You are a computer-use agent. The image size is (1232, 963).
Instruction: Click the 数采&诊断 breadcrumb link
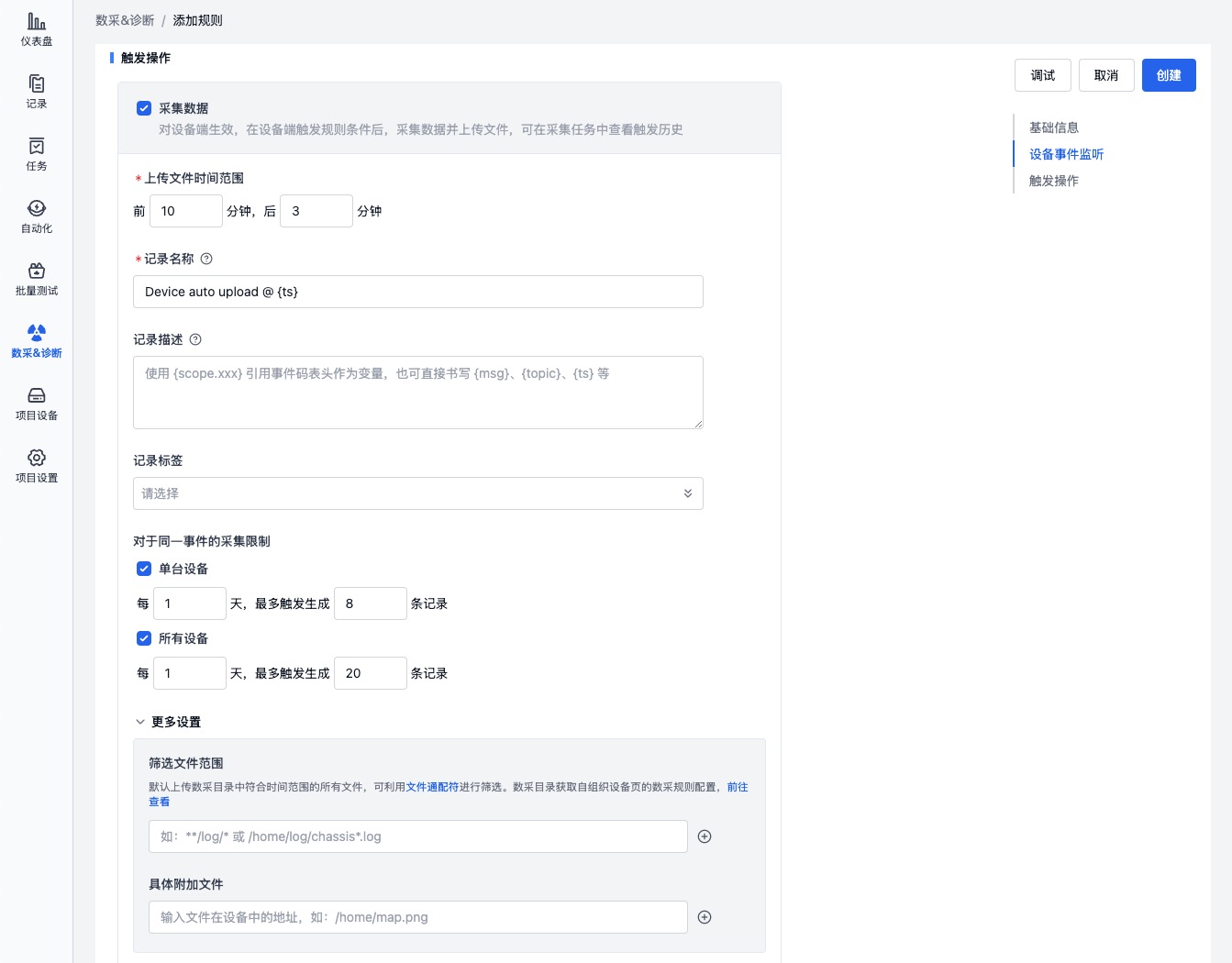125,20
